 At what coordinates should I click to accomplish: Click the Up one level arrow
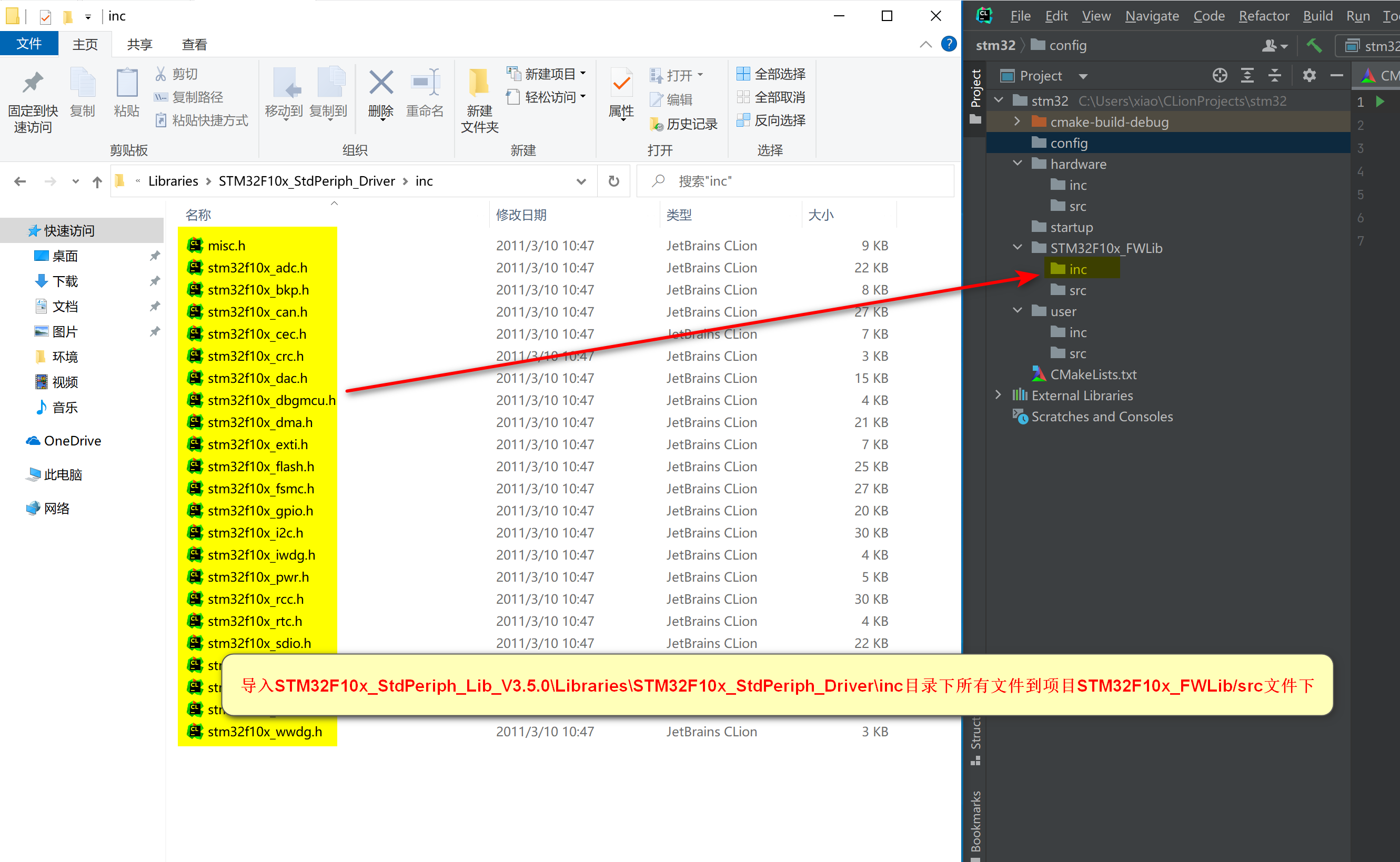click(x=97, y=181)
